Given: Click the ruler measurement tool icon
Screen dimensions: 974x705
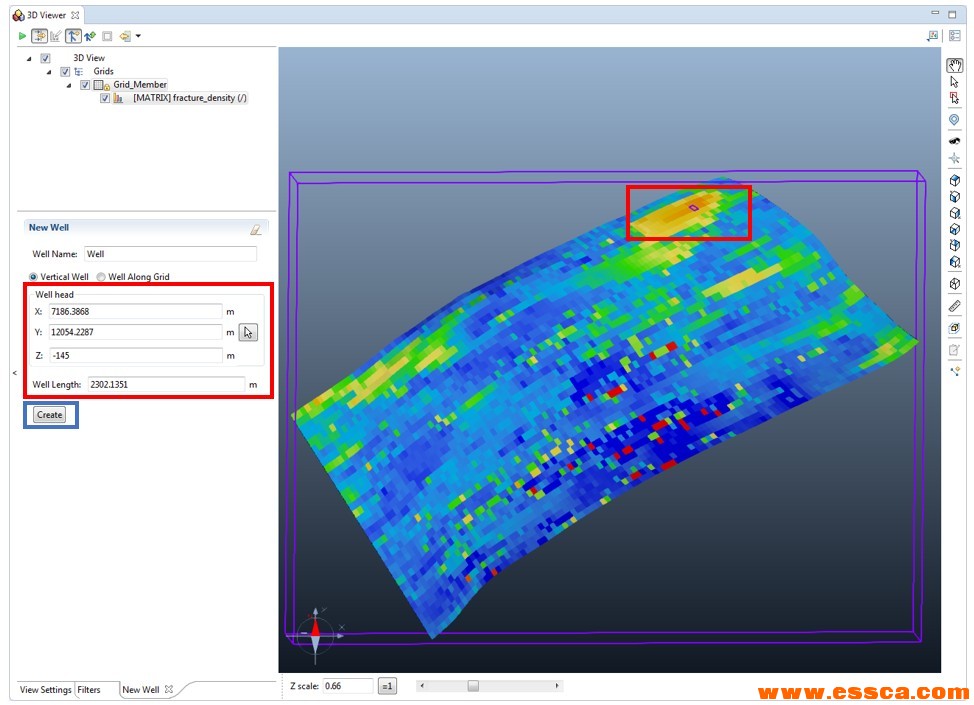Looking at the screenshot, I should [x=954, y=306].
